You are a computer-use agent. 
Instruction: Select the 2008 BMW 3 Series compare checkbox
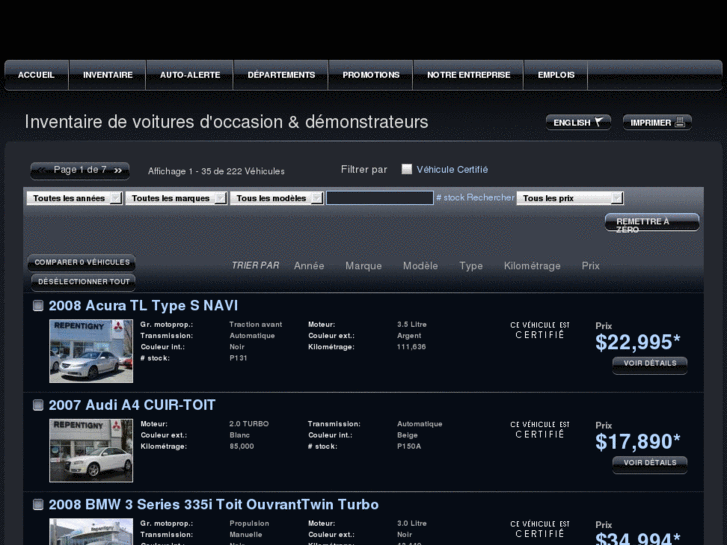tap(38, 505)
